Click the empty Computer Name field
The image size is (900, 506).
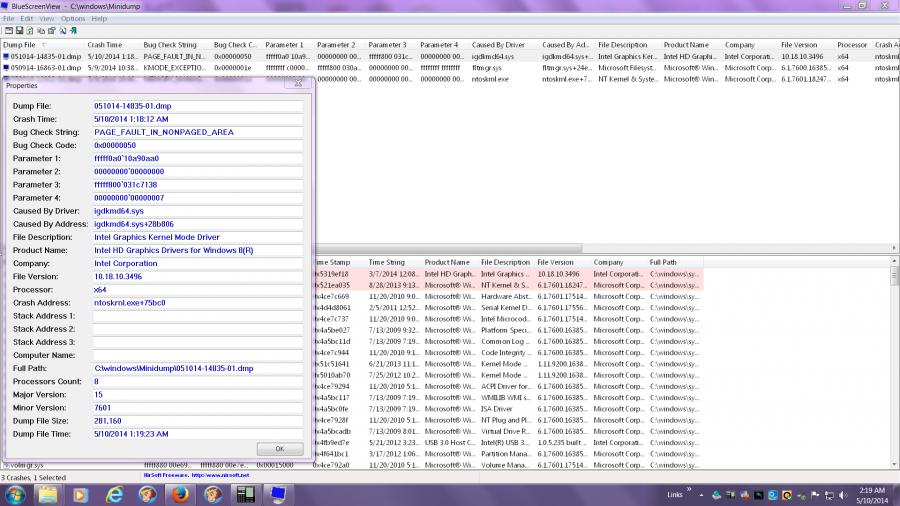[197, 355]
